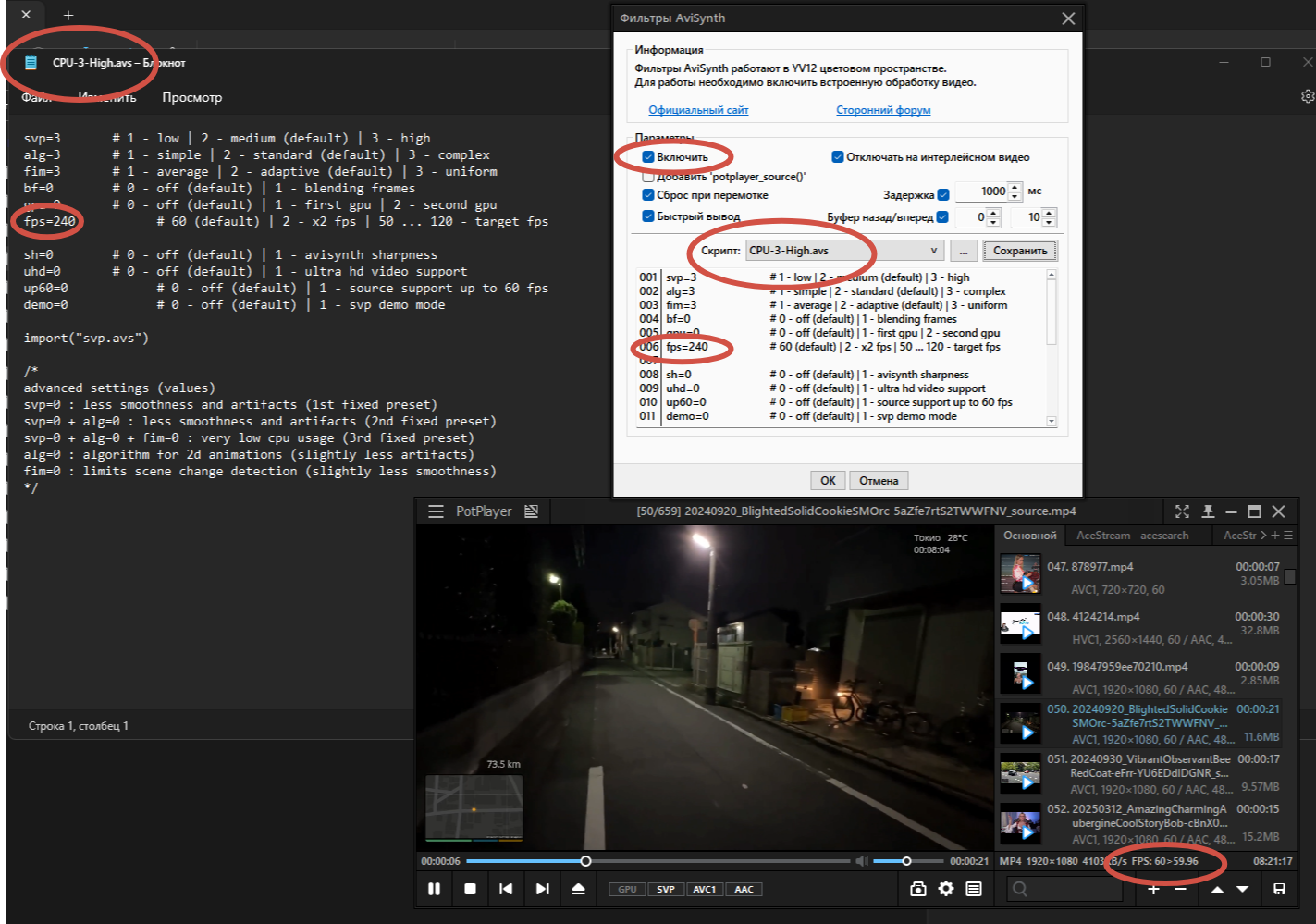Viewport: 1316px width, 924px height.
Task: Toggle the playlist panel list icon
Action: tap(974, 889)
